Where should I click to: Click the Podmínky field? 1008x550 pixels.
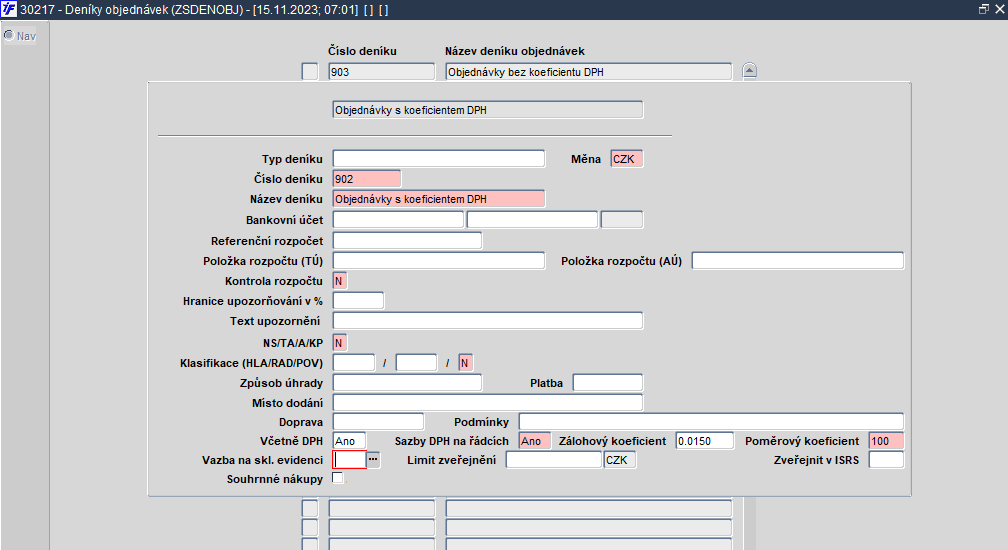coord(711,421)
